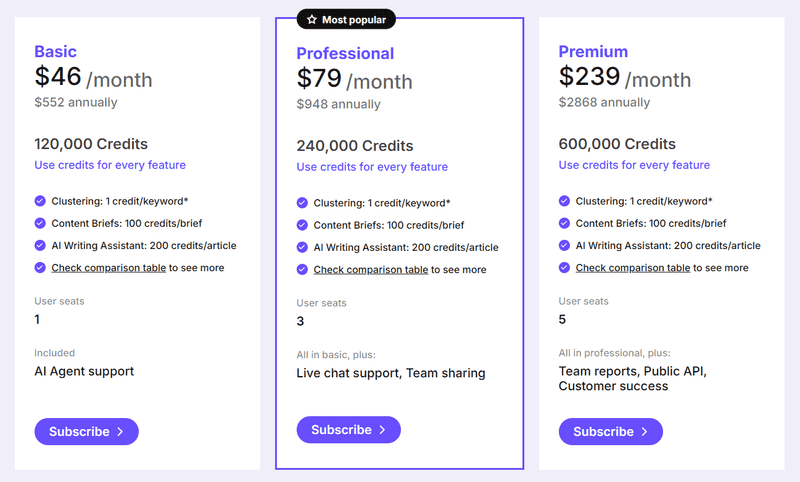
Task: Click Use credits for every feature under Basic
Action: pos(110,165)
